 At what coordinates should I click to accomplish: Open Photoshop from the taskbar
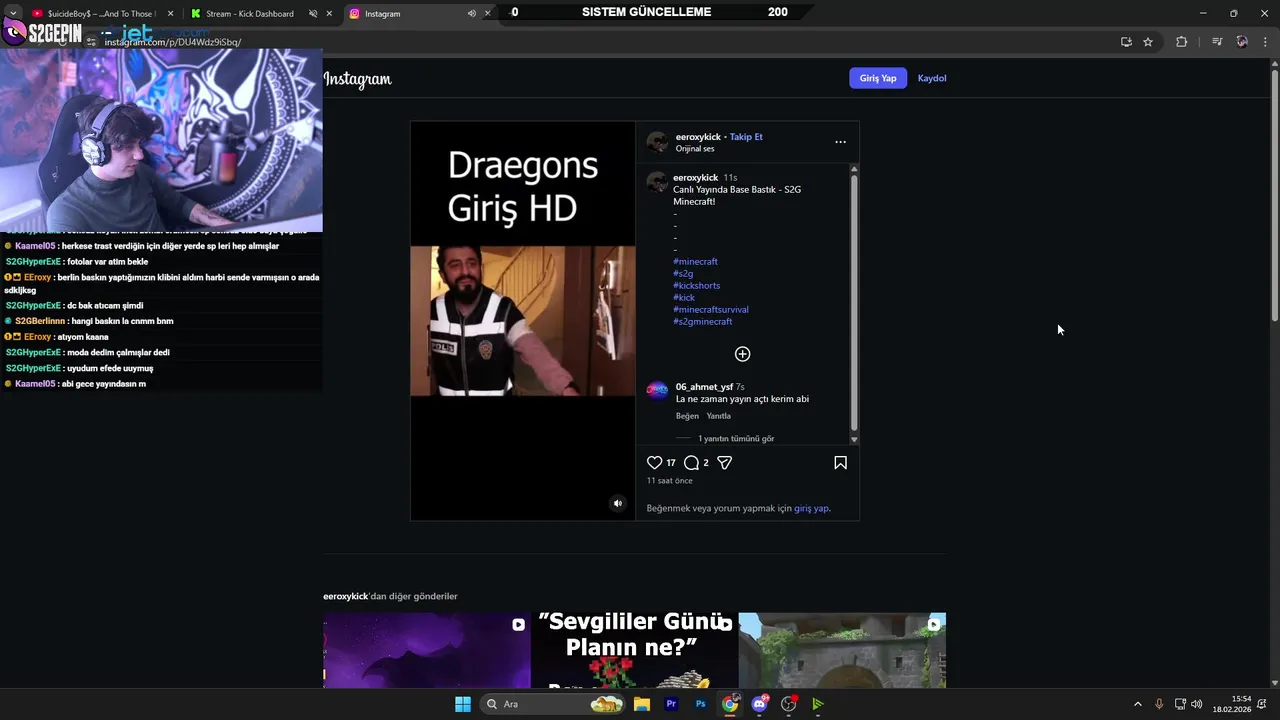(x=700, y=704)
